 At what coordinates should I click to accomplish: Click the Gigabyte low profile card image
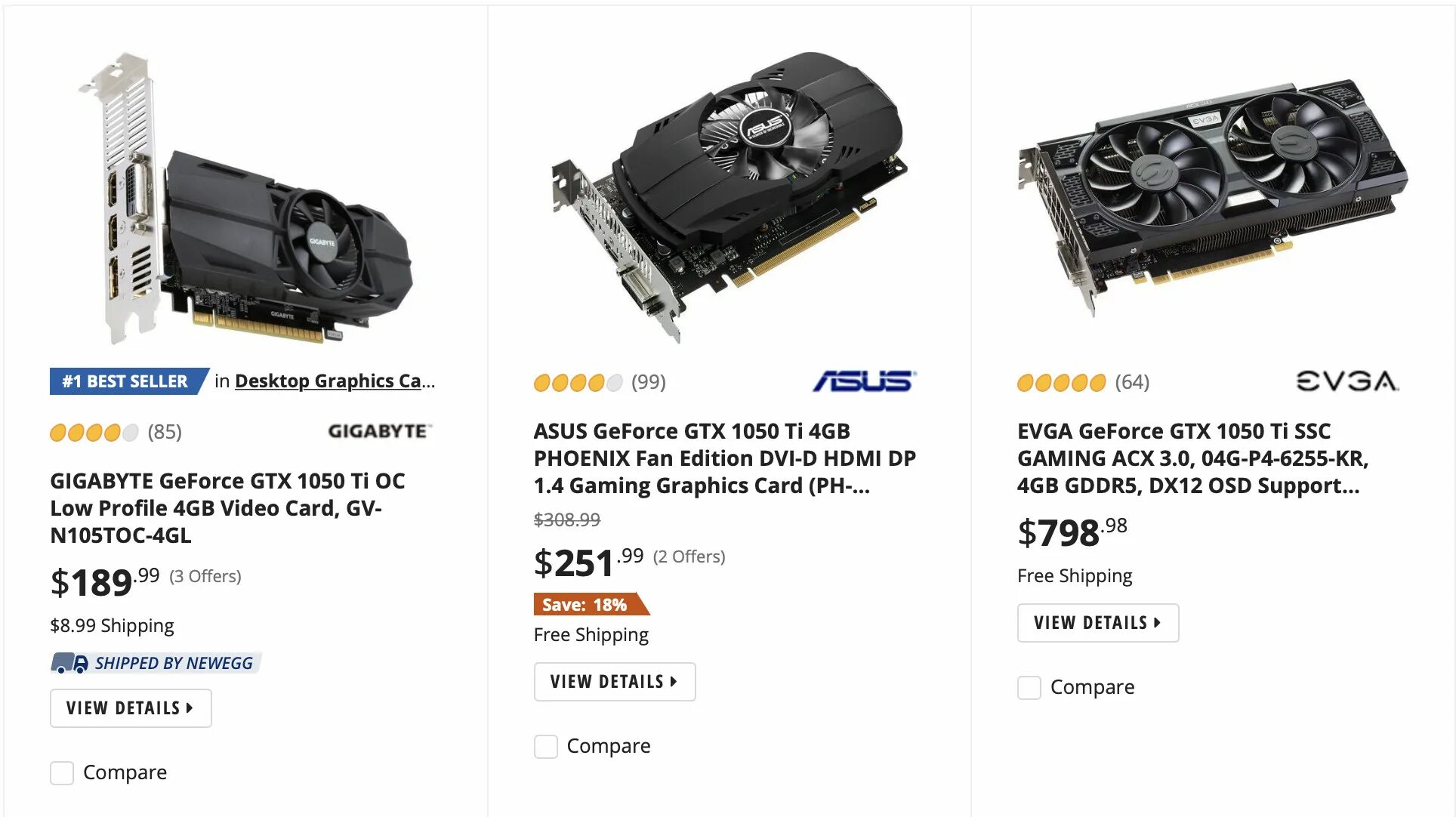(245, 198)
